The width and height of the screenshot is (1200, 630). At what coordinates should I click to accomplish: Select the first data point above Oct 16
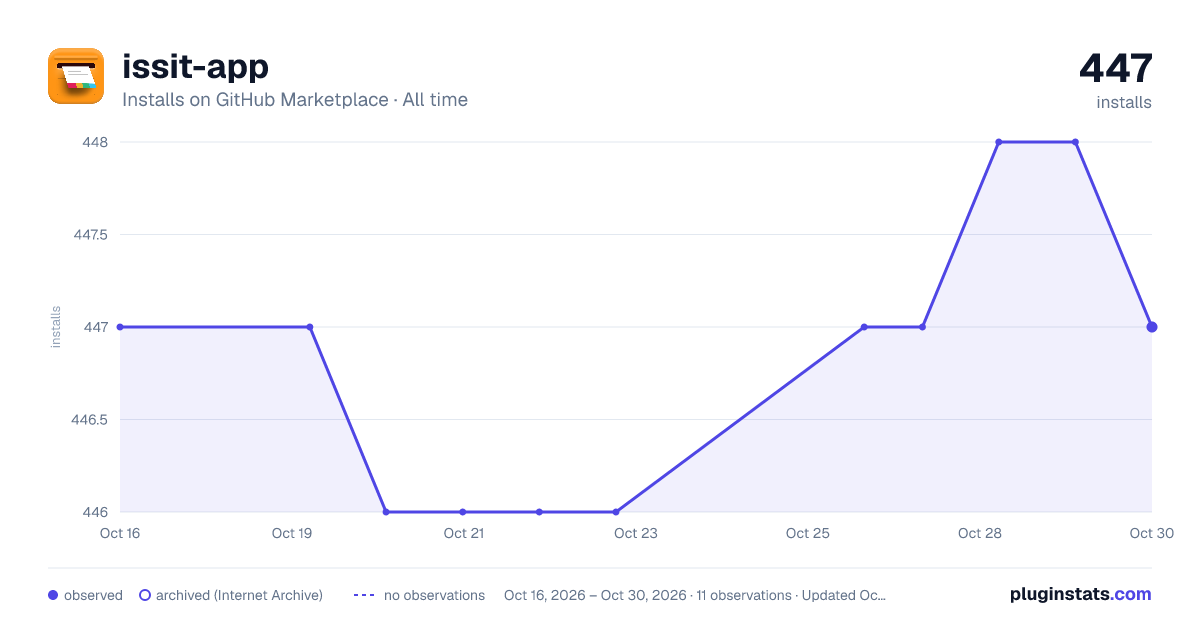(120, 327)
